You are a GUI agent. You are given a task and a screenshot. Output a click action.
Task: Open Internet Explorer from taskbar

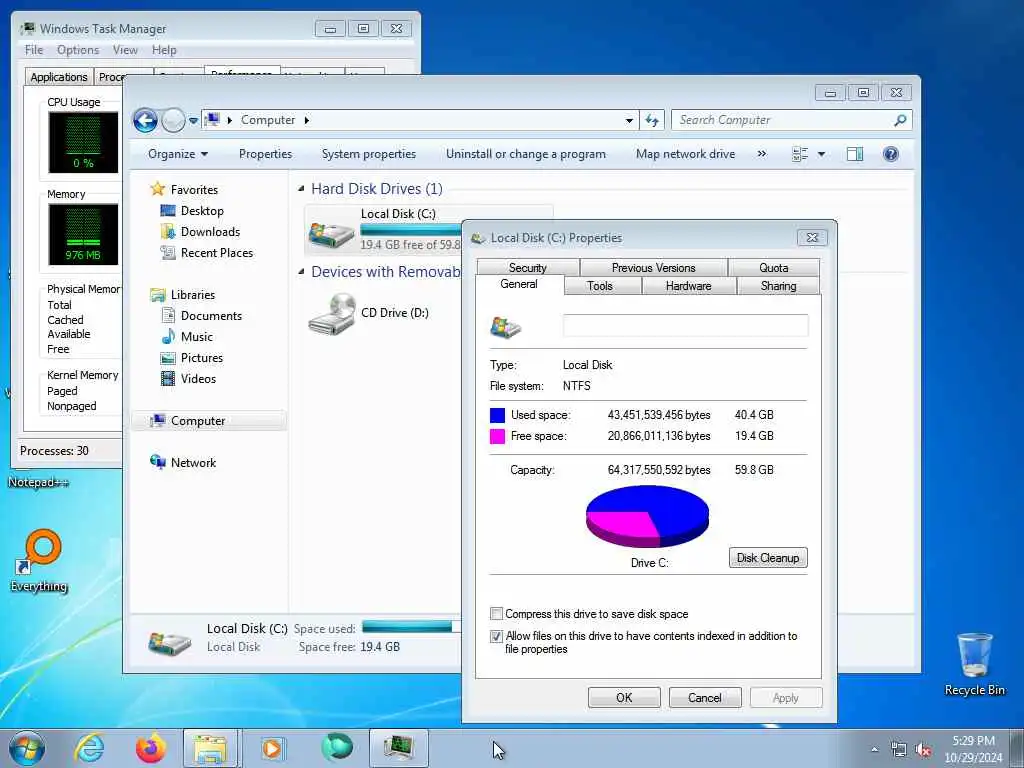point(89,748)
